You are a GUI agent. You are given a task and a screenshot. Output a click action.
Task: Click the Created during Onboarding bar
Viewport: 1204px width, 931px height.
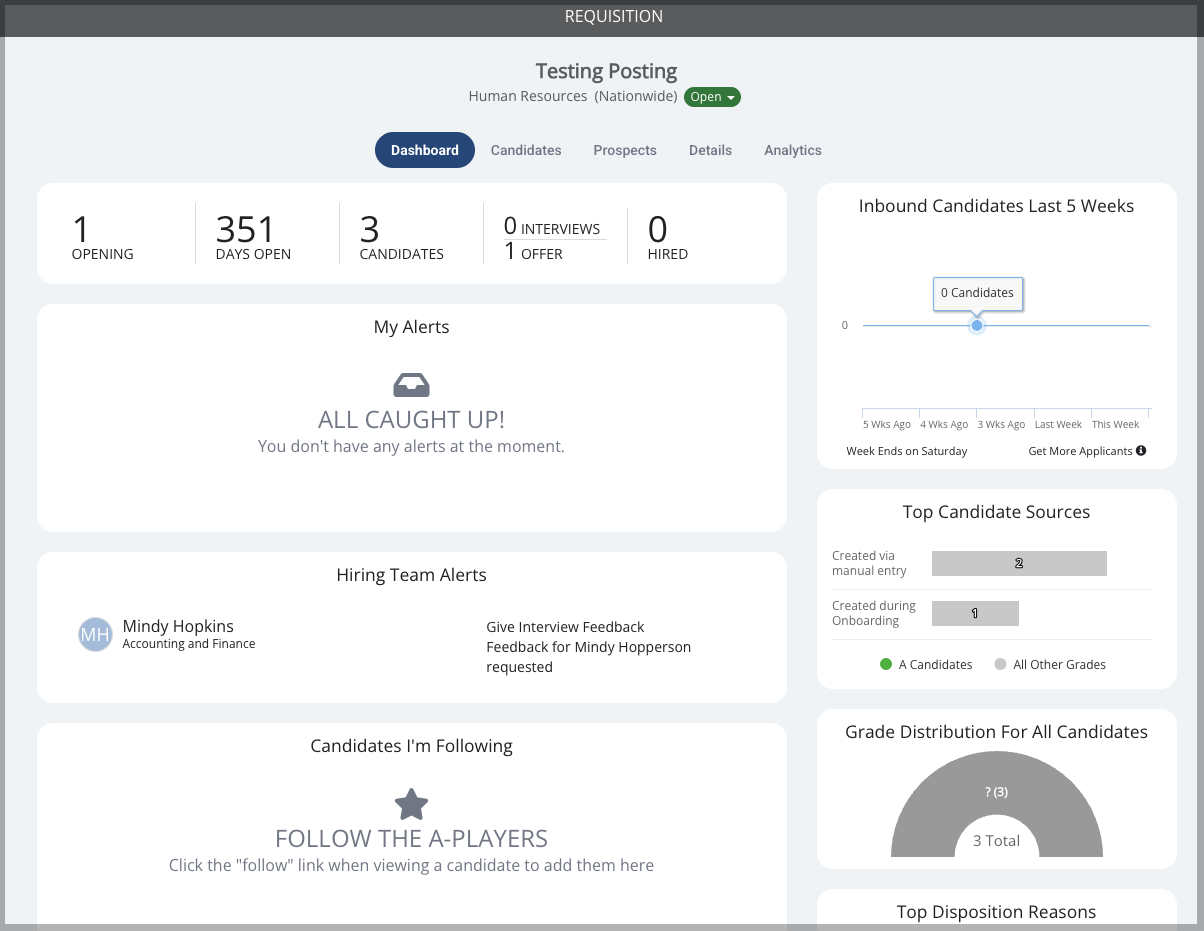975,613
